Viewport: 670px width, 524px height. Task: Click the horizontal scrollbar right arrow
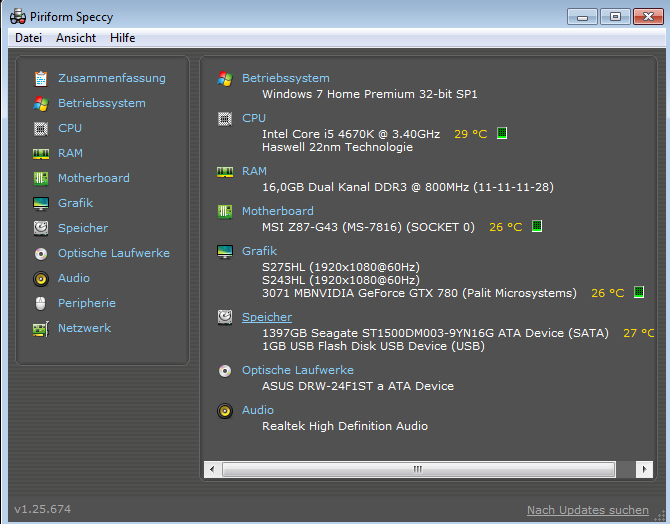tap(644, 469)
